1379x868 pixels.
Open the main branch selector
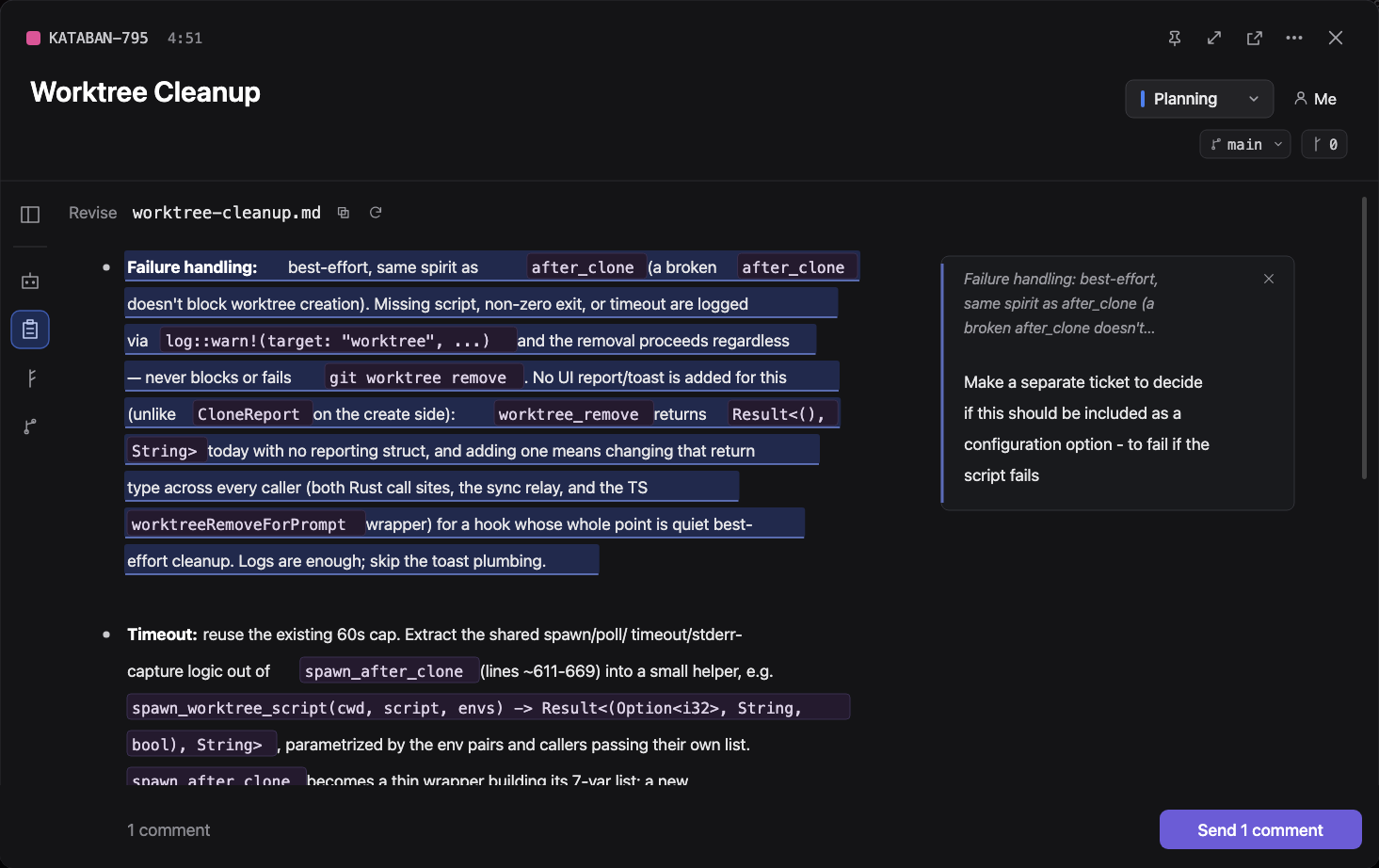tap(1245, 144)
